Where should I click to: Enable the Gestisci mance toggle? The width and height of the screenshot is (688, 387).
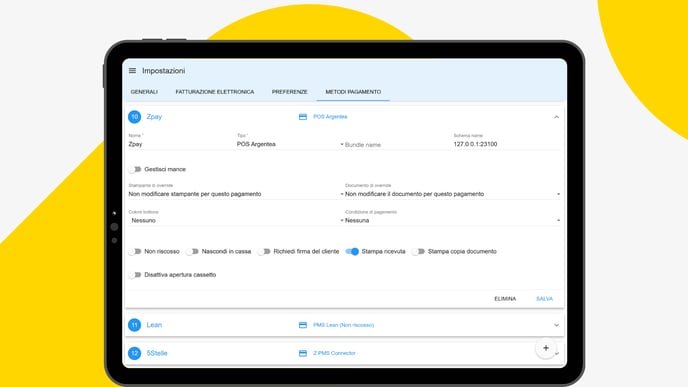click(135, 169)
